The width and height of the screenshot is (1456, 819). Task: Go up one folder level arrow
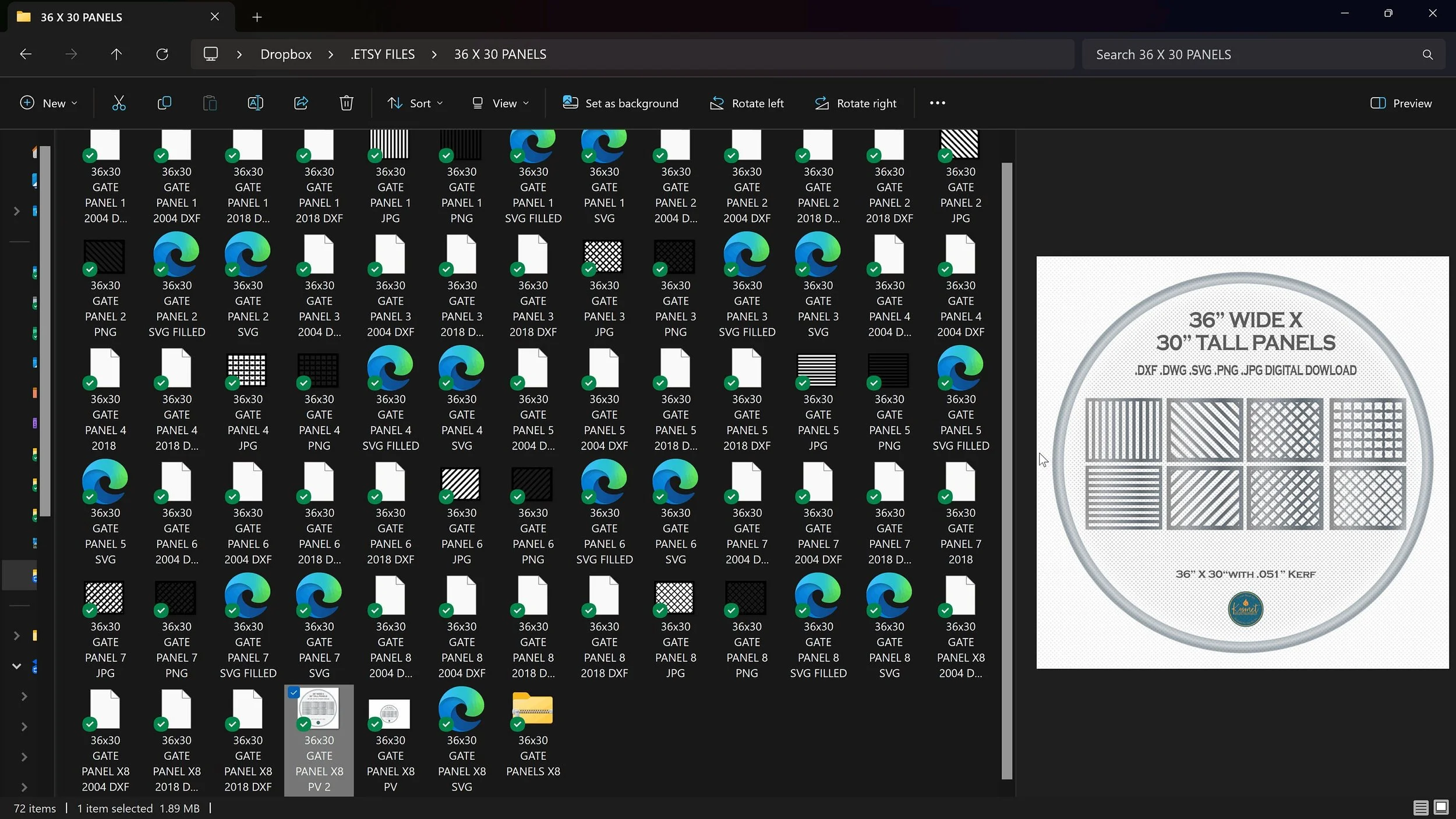pos(116,54)
